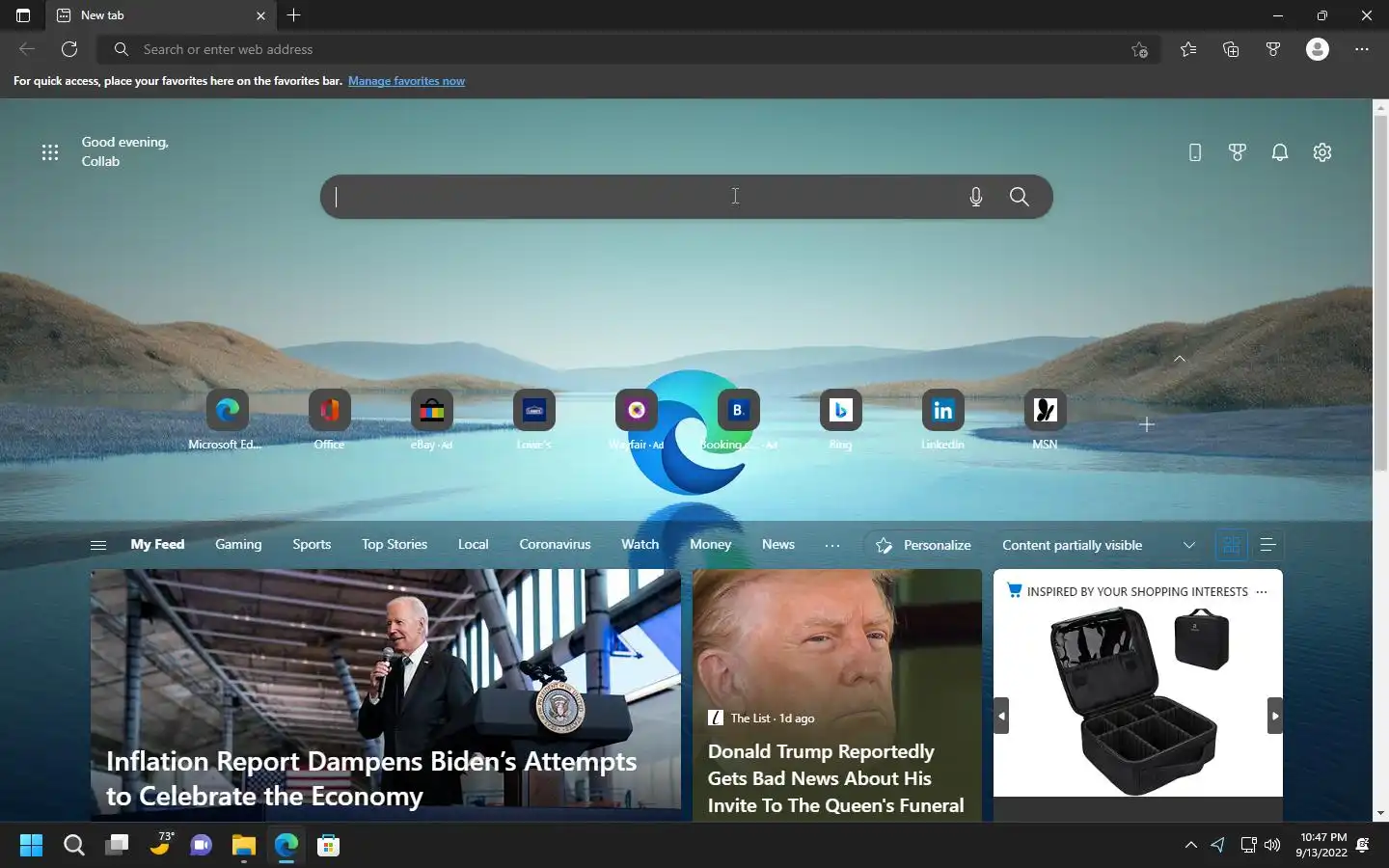Open the Watch tab

640,544
